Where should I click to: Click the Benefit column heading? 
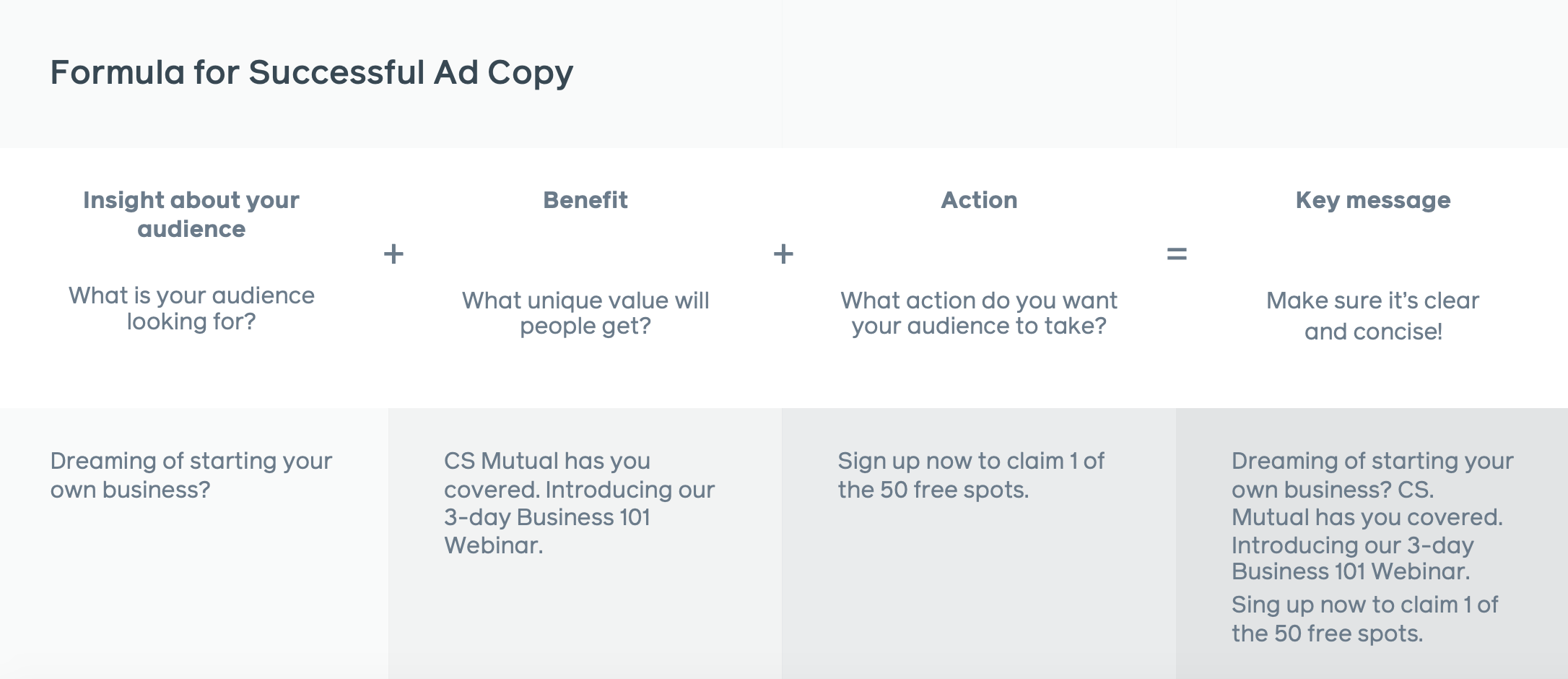[585, 200]
